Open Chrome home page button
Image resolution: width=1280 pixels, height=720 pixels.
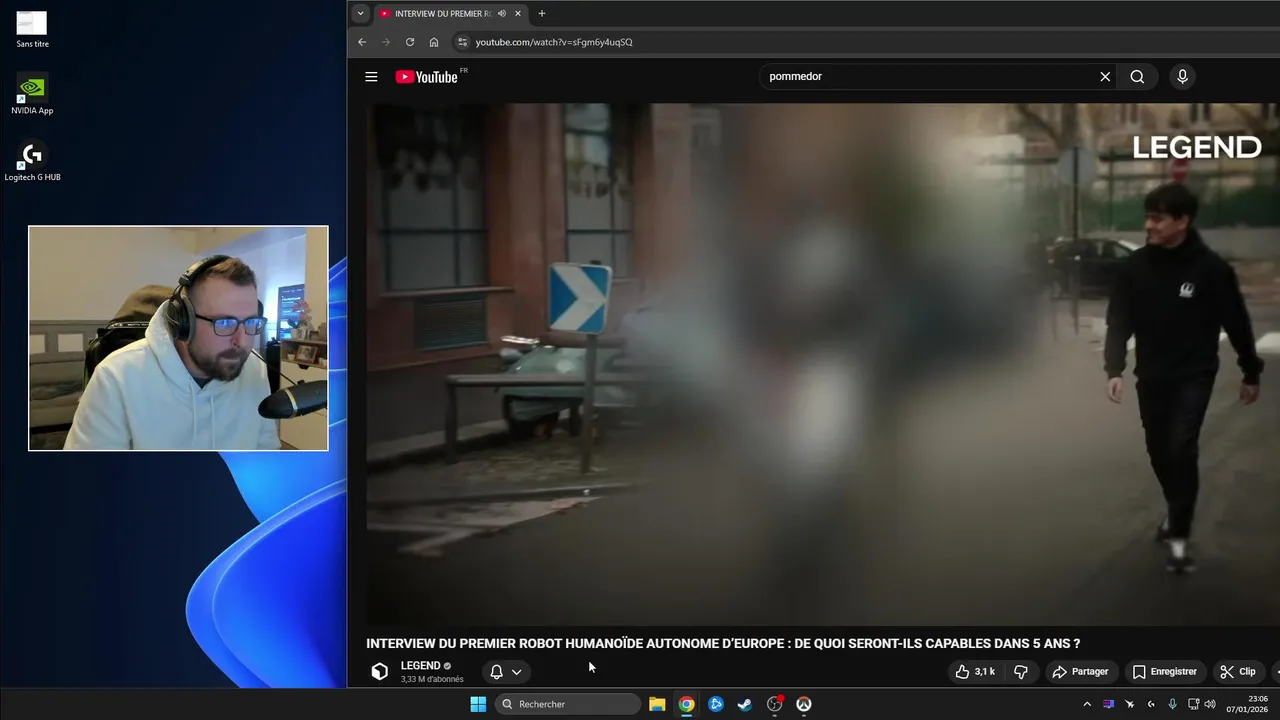434,42
